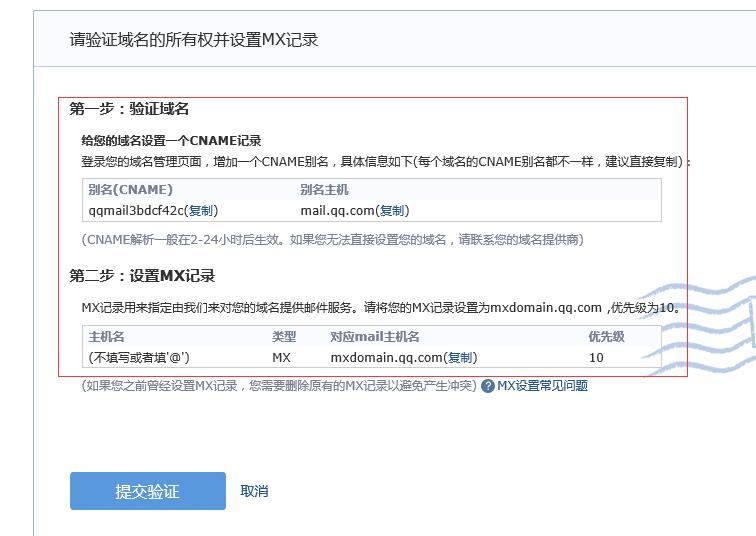Click the 第一步：验证域名 heading
The image size is (756, 536).
point(129,109)
